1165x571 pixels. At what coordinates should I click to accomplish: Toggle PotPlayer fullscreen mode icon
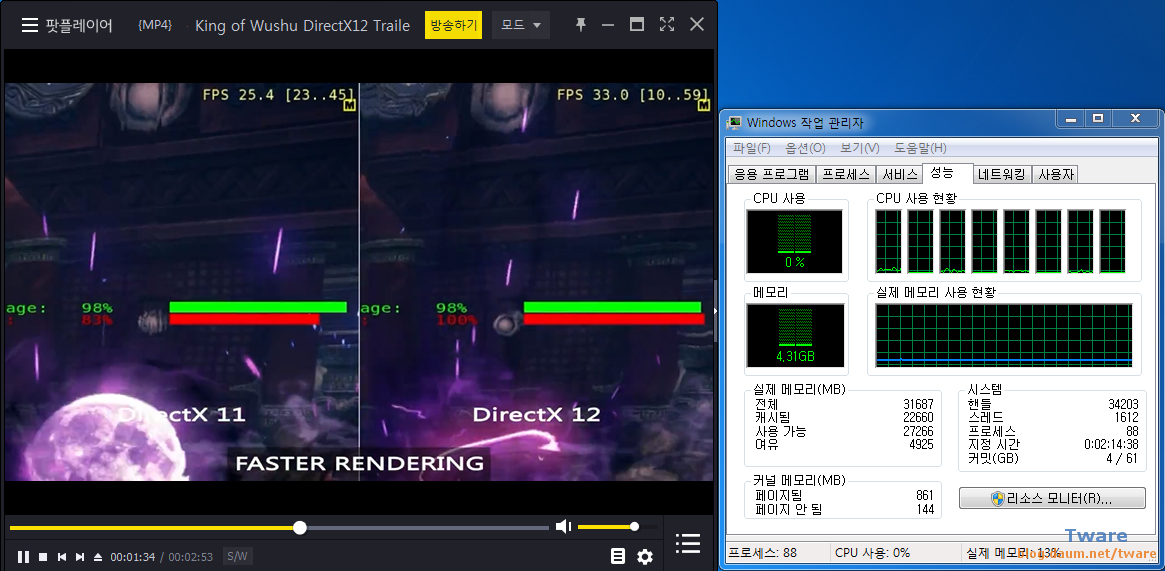pos(666,25)
